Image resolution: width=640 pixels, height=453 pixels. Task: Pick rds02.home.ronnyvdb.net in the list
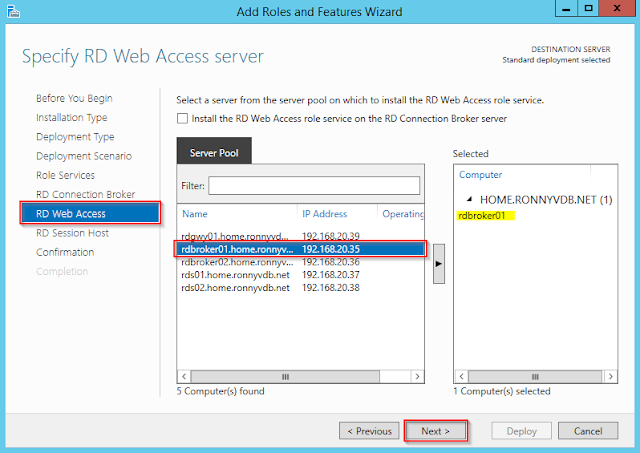tap(235, 288)
